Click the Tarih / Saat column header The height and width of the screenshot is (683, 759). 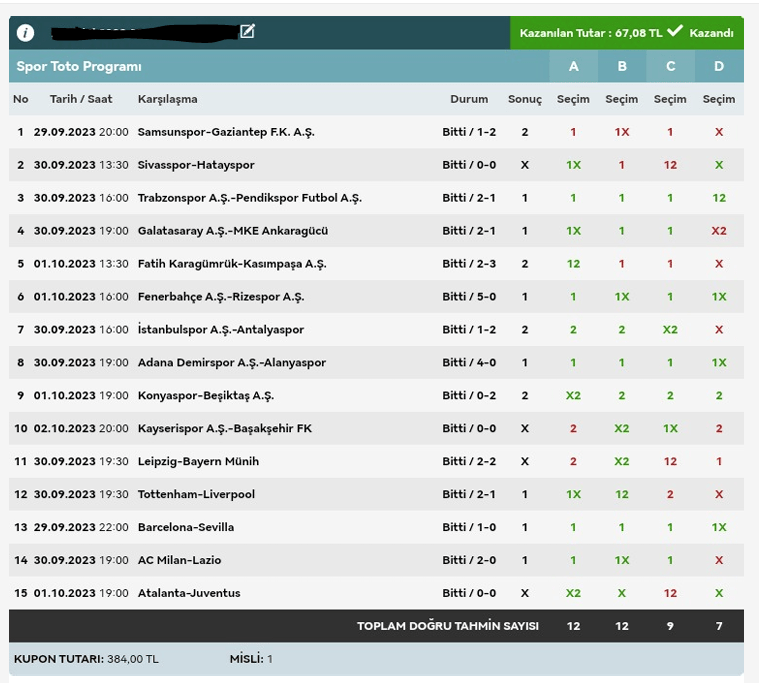tap(81, 99)
